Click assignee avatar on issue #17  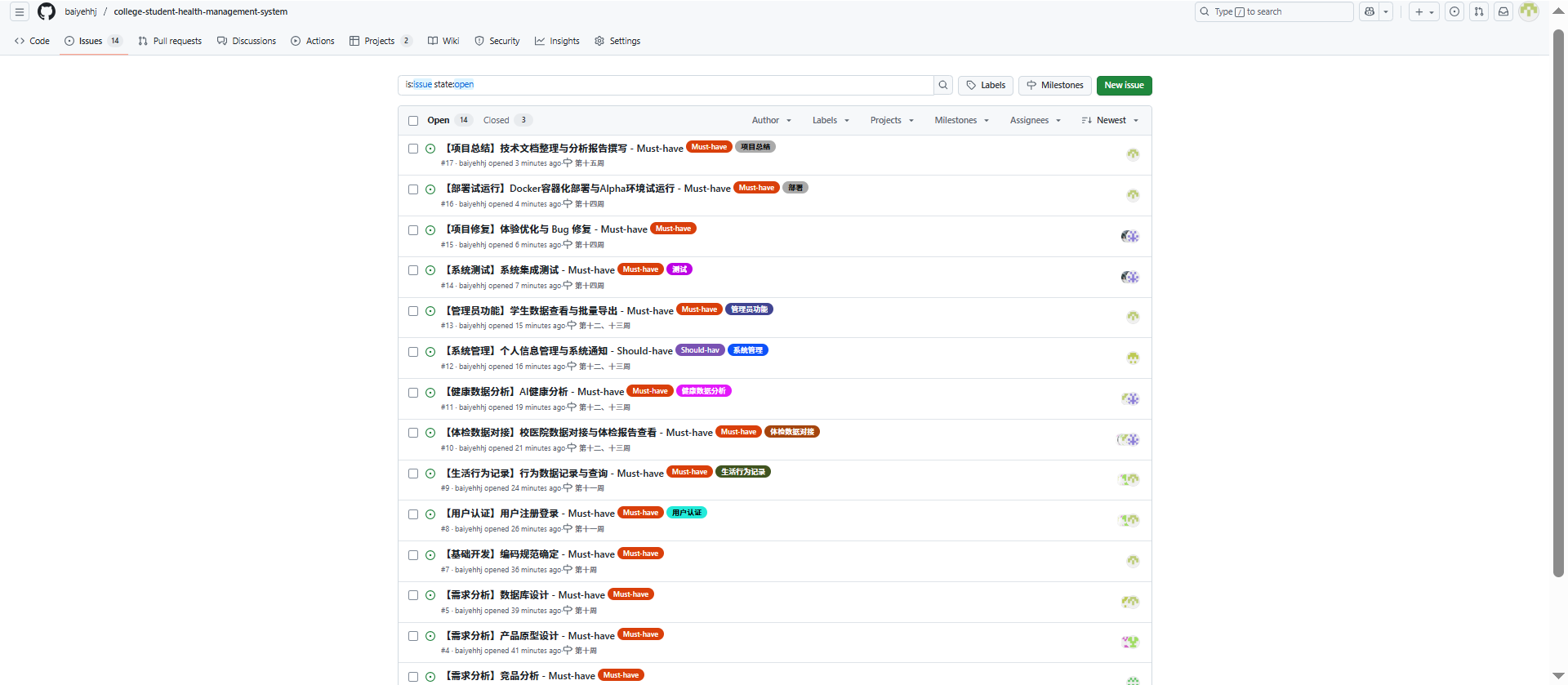tap(1133, 154)
